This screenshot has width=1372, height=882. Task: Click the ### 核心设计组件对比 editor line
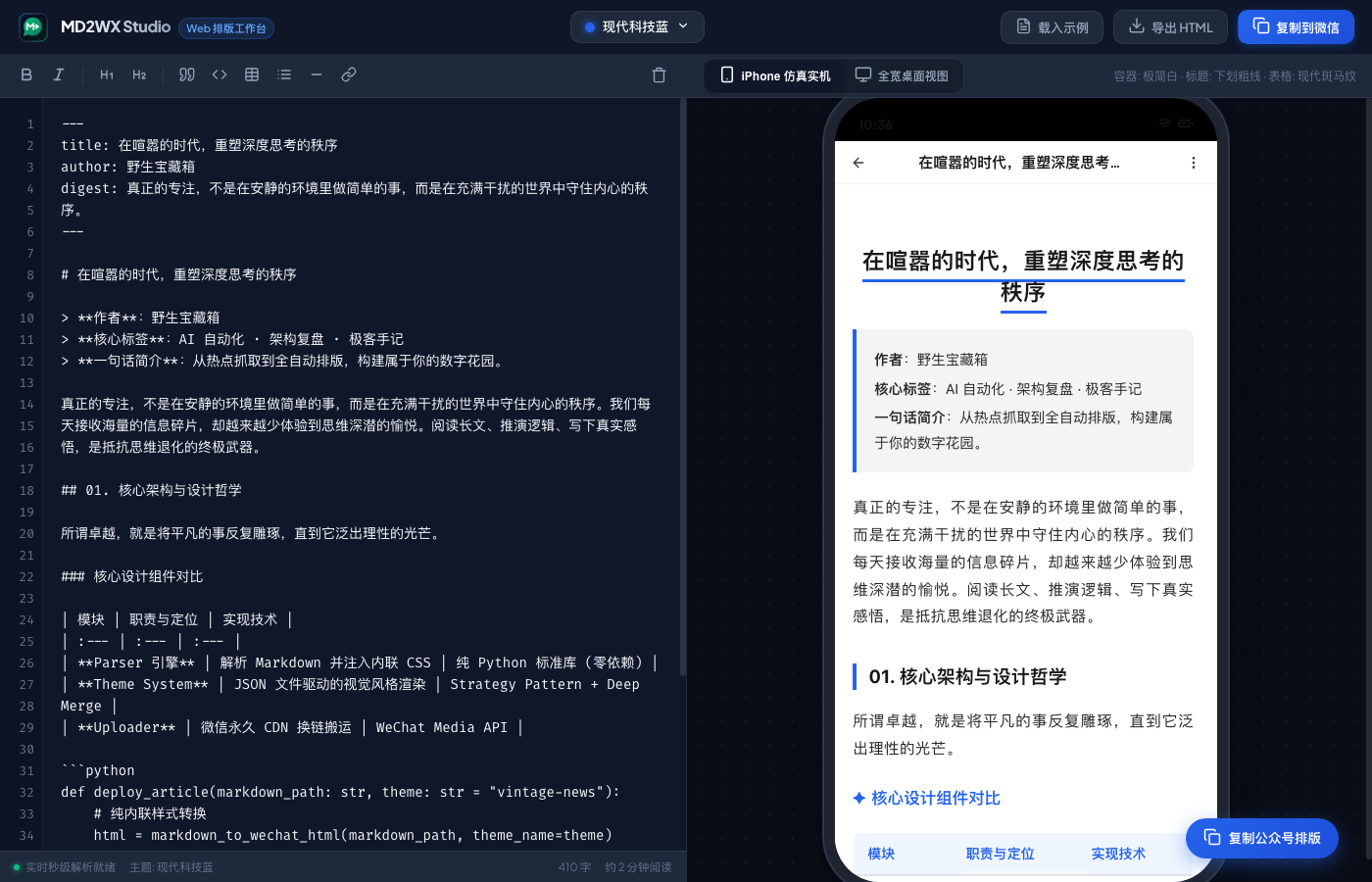[132, 576]
